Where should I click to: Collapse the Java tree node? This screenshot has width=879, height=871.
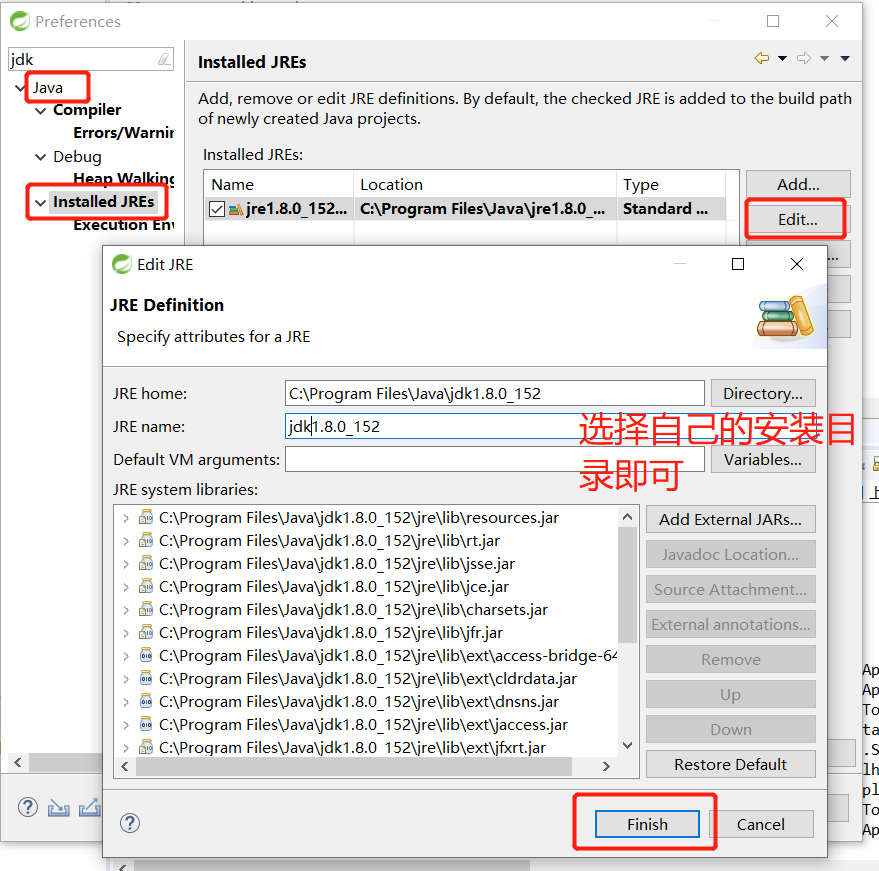20,88
